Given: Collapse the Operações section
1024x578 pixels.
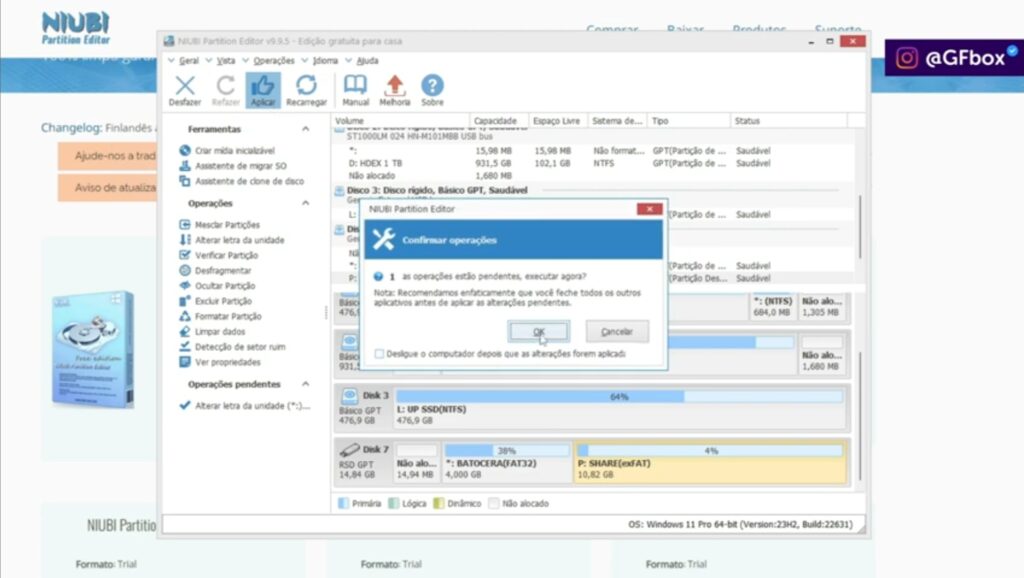Looking at the screenshot, I should point(306,203).
